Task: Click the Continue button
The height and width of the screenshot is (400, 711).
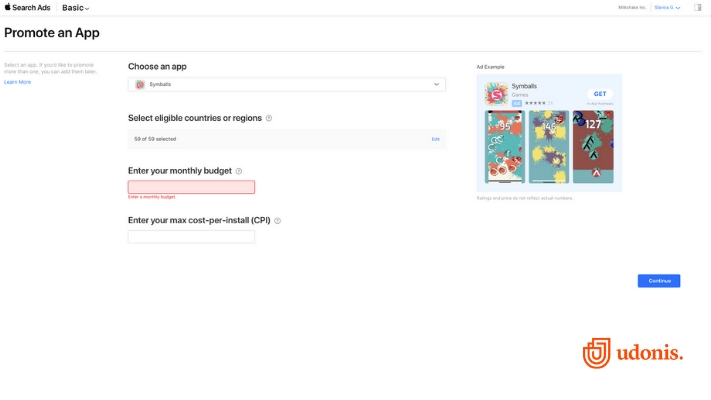Action: tap(659, 281)
